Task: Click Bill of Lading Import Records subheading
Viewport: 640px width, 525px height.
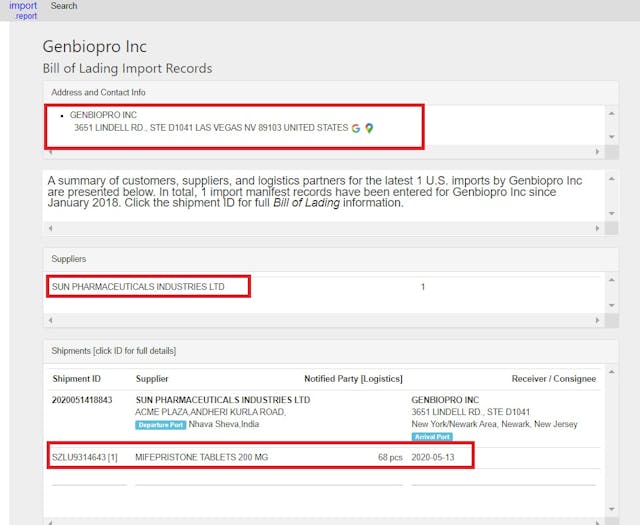Action: coord(127,69)
